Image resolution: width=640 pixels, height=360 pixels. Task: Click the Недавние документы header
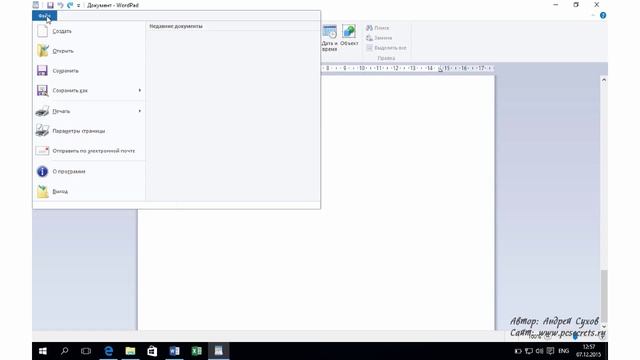click(176, 26)
